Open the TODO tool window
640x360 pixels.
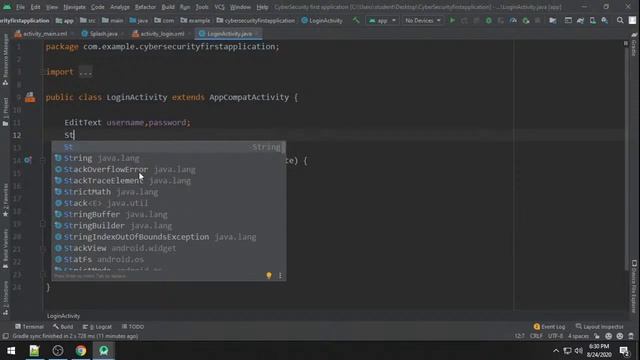pyautogui.click(x=133, y=327)
